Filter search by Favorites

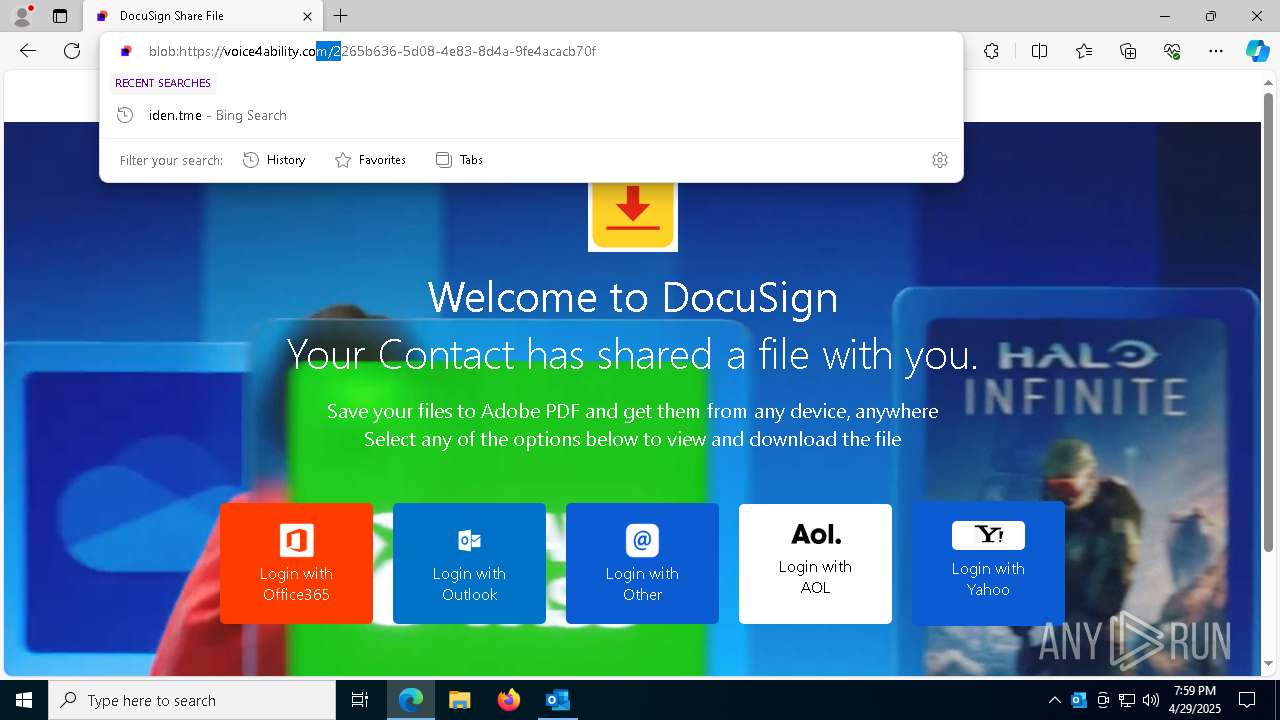click(x=370, y=160)
